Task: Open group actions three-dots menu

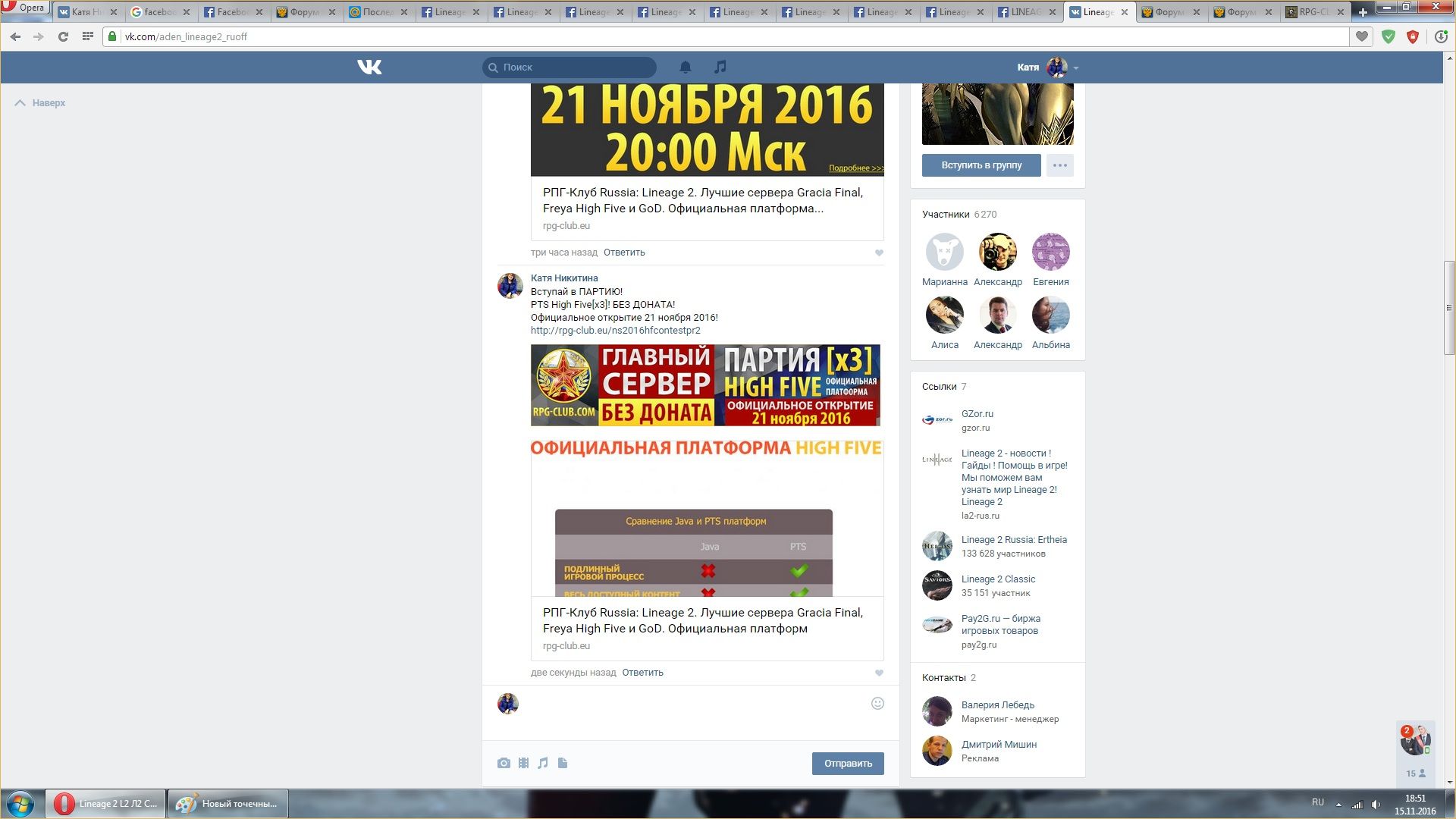Action: point(1059,165)
